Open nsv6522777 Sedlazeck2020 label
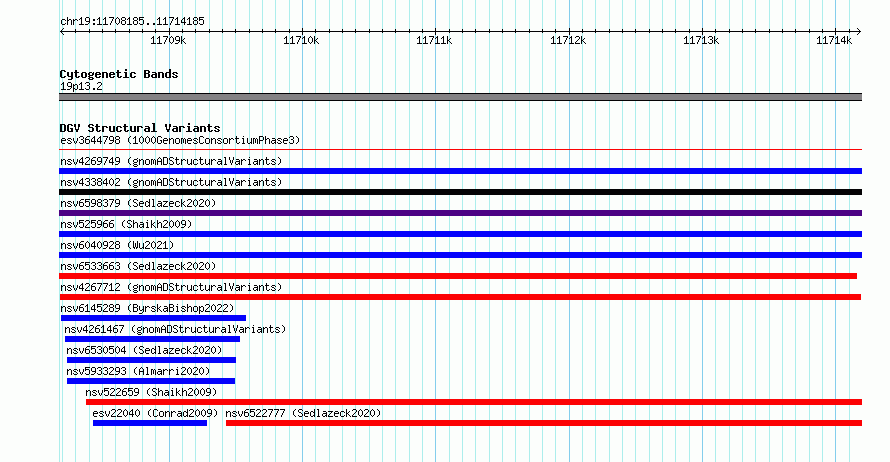 point(303,413)
